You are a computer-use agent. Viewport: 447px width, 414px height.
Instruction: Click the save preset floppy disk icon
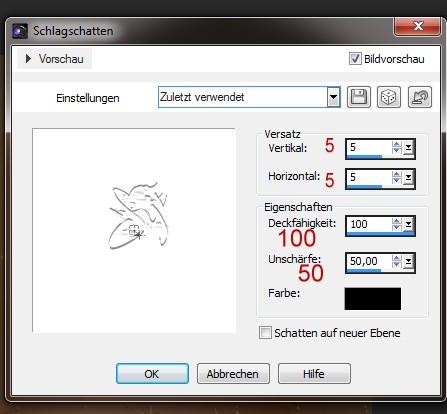(359, 97)
